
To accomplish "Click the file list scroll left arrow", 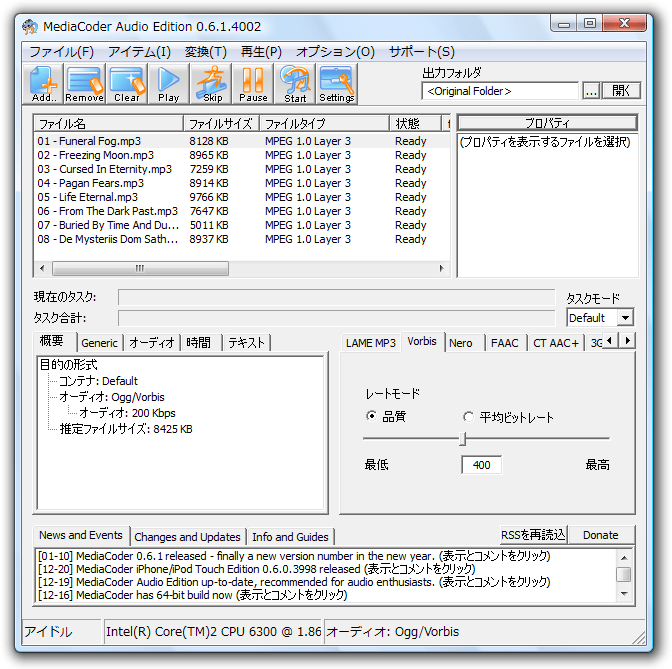I will (x=42, y=269).
